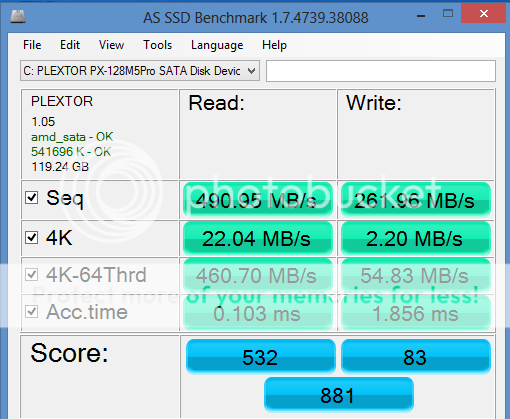Click 4K-64Thrd write result 54.83 MB/s
This screenshot has width=510, height=419.
[x=415, y=275]
